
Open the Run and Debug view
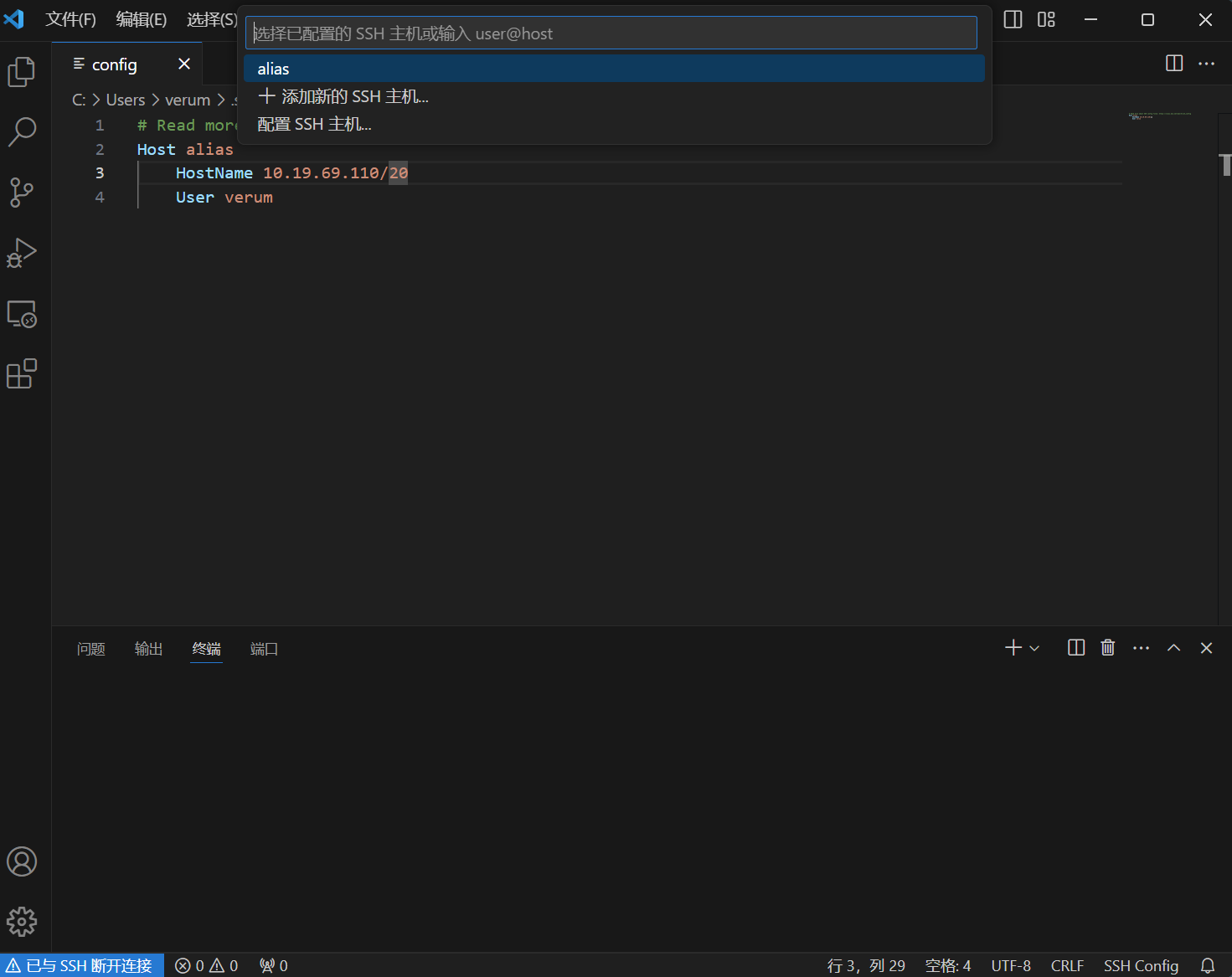[22, 253]
